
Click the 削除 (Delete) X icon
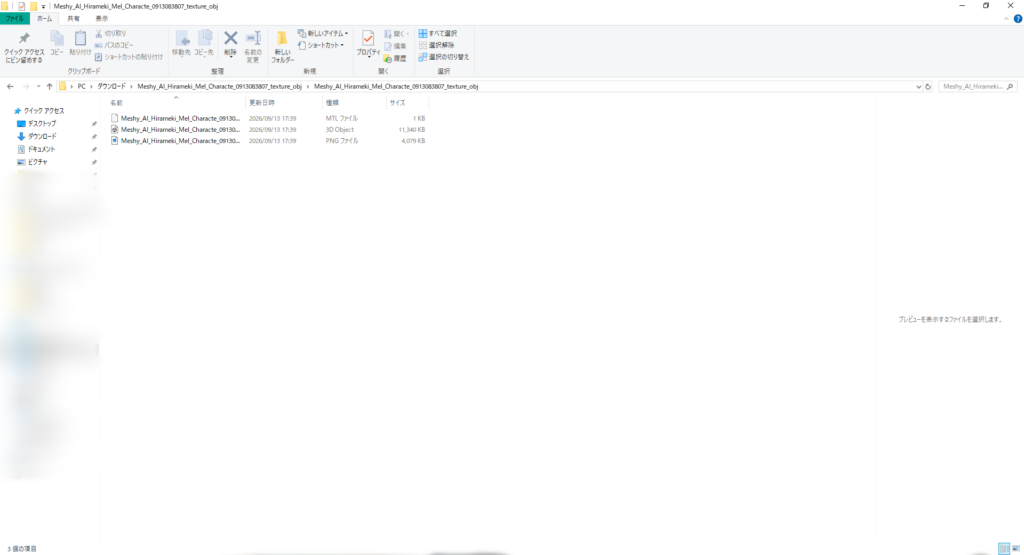(230, 43)
